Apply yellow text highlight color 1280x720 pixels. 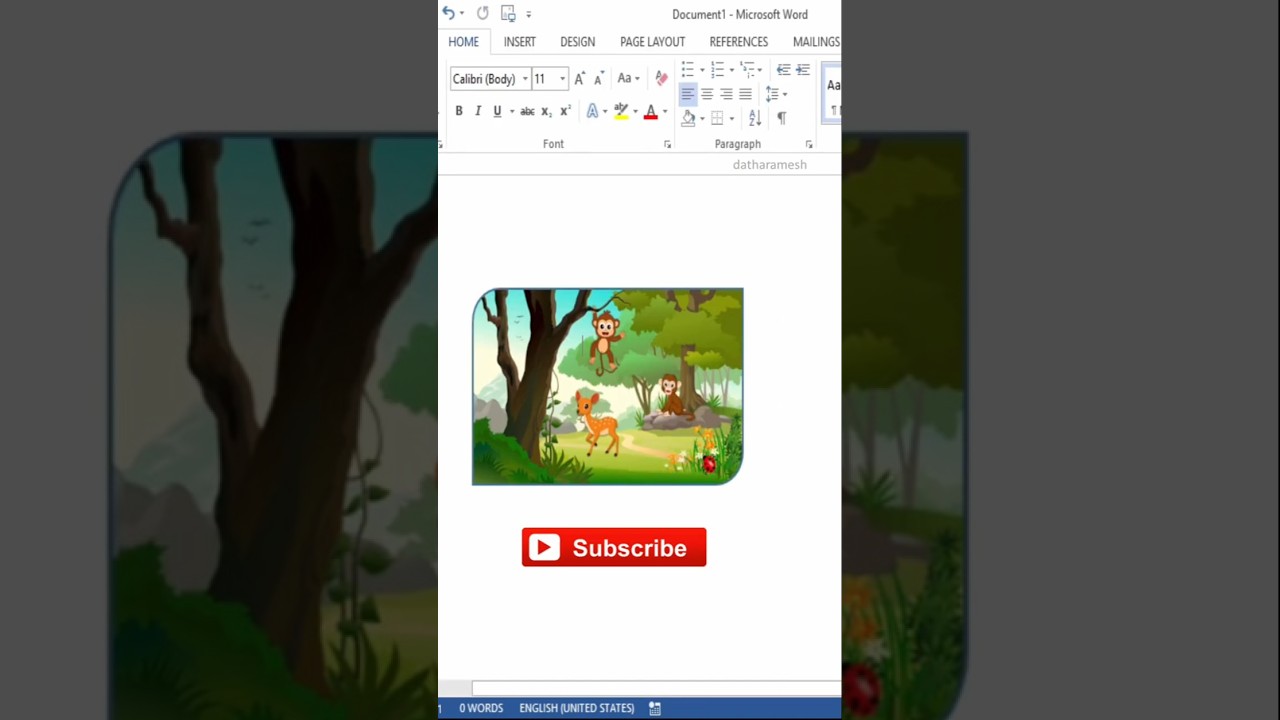click(x=621, y=111)
